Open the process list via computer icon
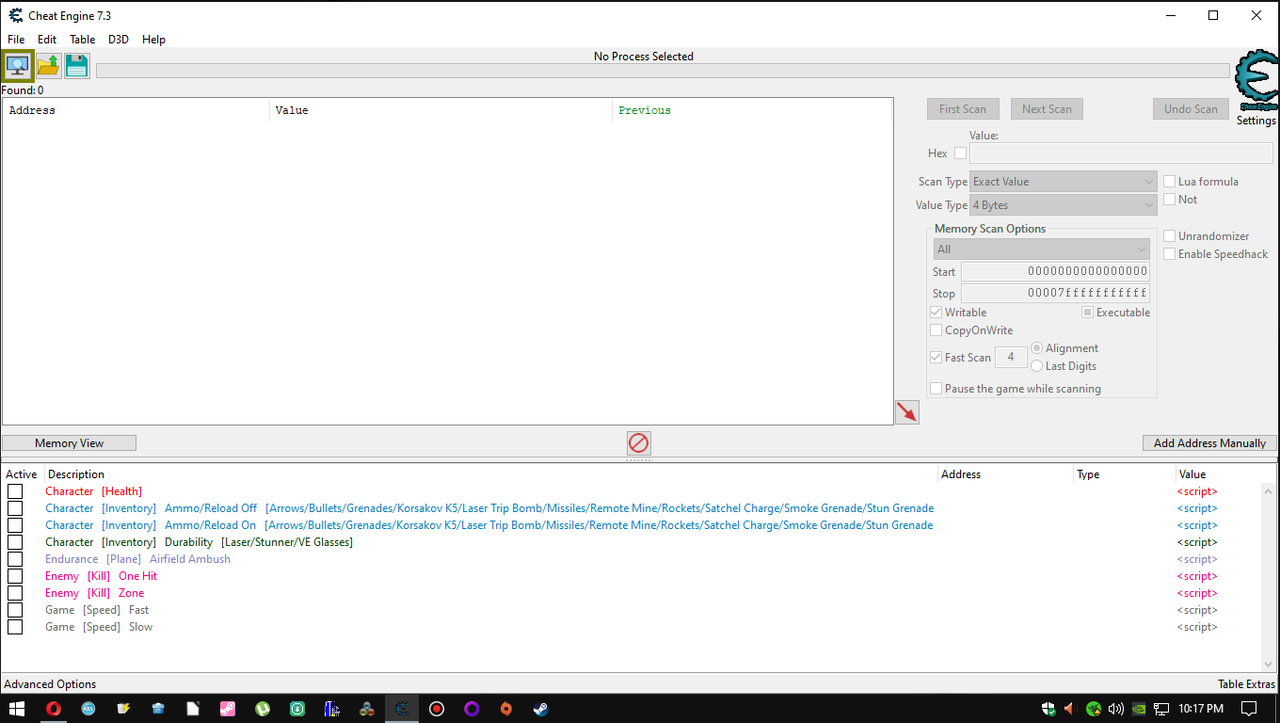Viewport: 1280px width, 723px height. click(18, 66)
